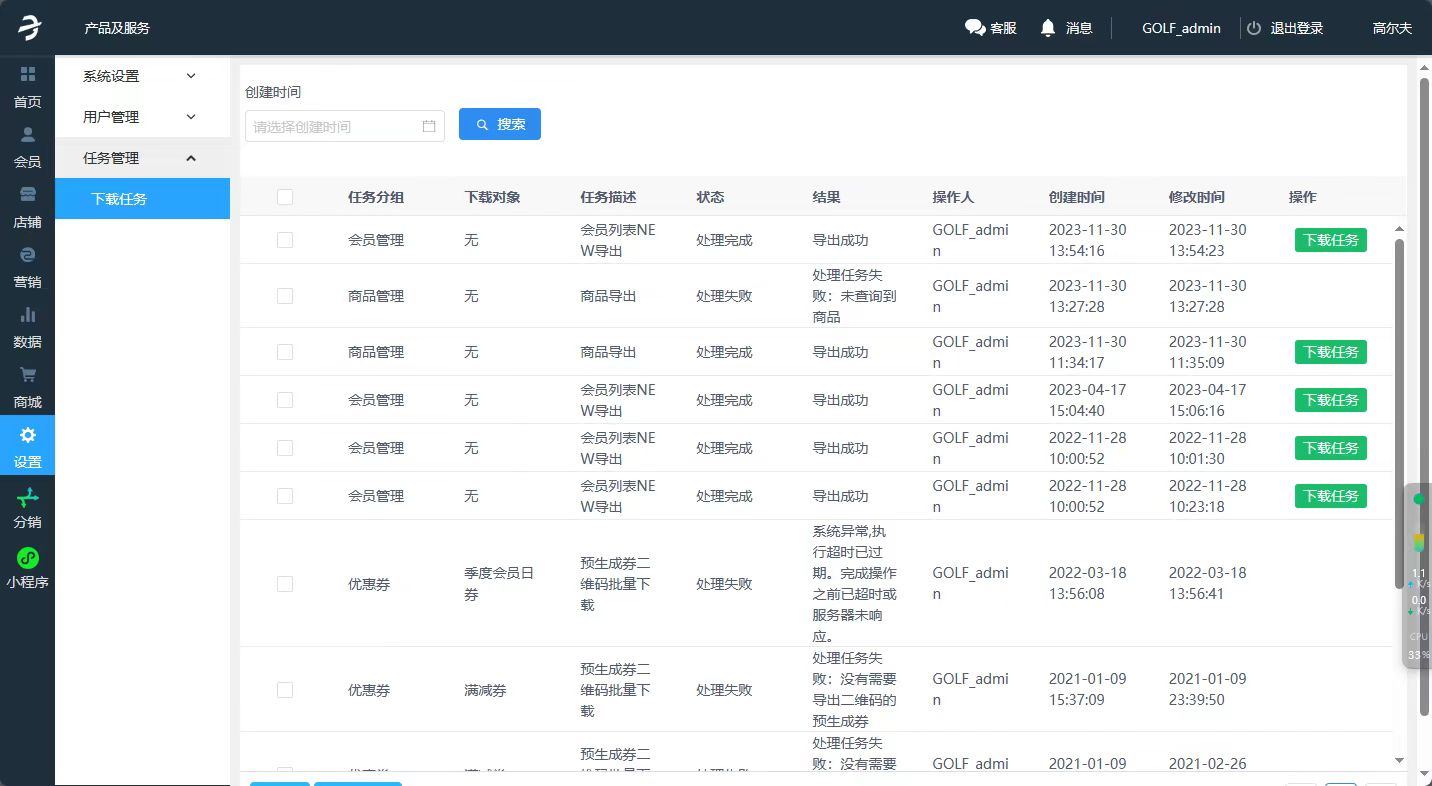This screenshot has height=786, width=1432.
Task: Click 下载任务 for row modified 13:54:23
Action: point(1330,240)
